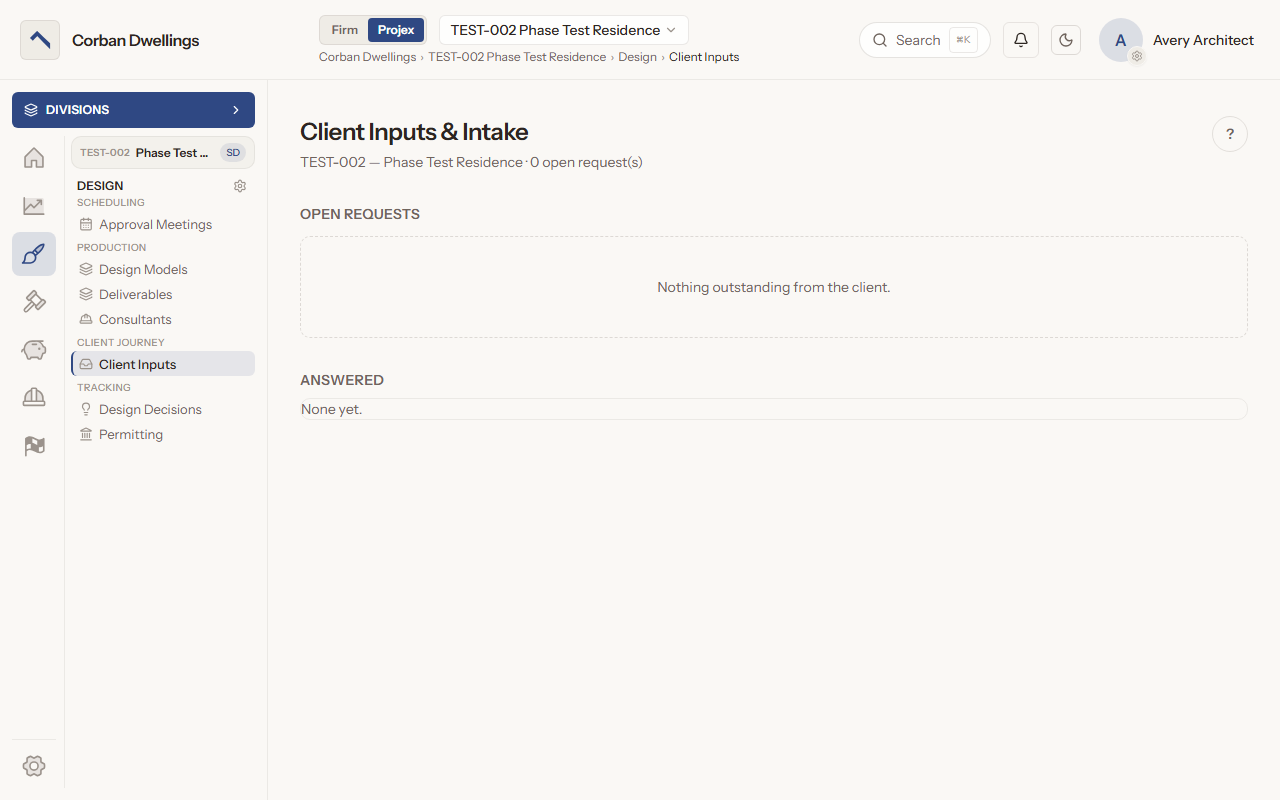Click the calendar icon beside Approval Meetings
Image resolution: width=1280 pixels, height=800 pixels.
tap(86, 225)
